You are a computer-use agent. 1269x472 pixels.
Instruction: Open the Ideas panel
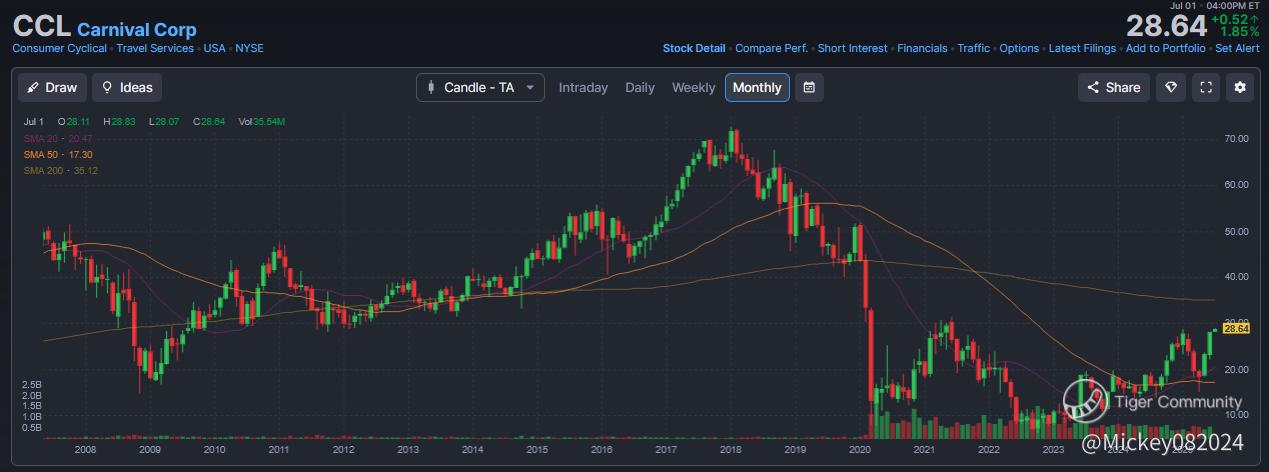127,87
